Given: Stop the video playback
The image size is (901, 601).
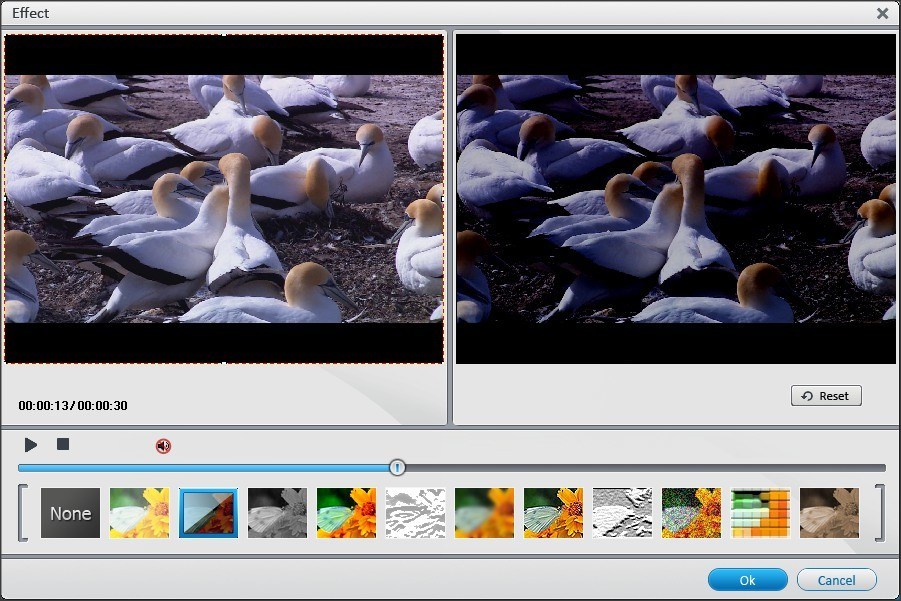Looking at the screenshot, I should point(62,444).
